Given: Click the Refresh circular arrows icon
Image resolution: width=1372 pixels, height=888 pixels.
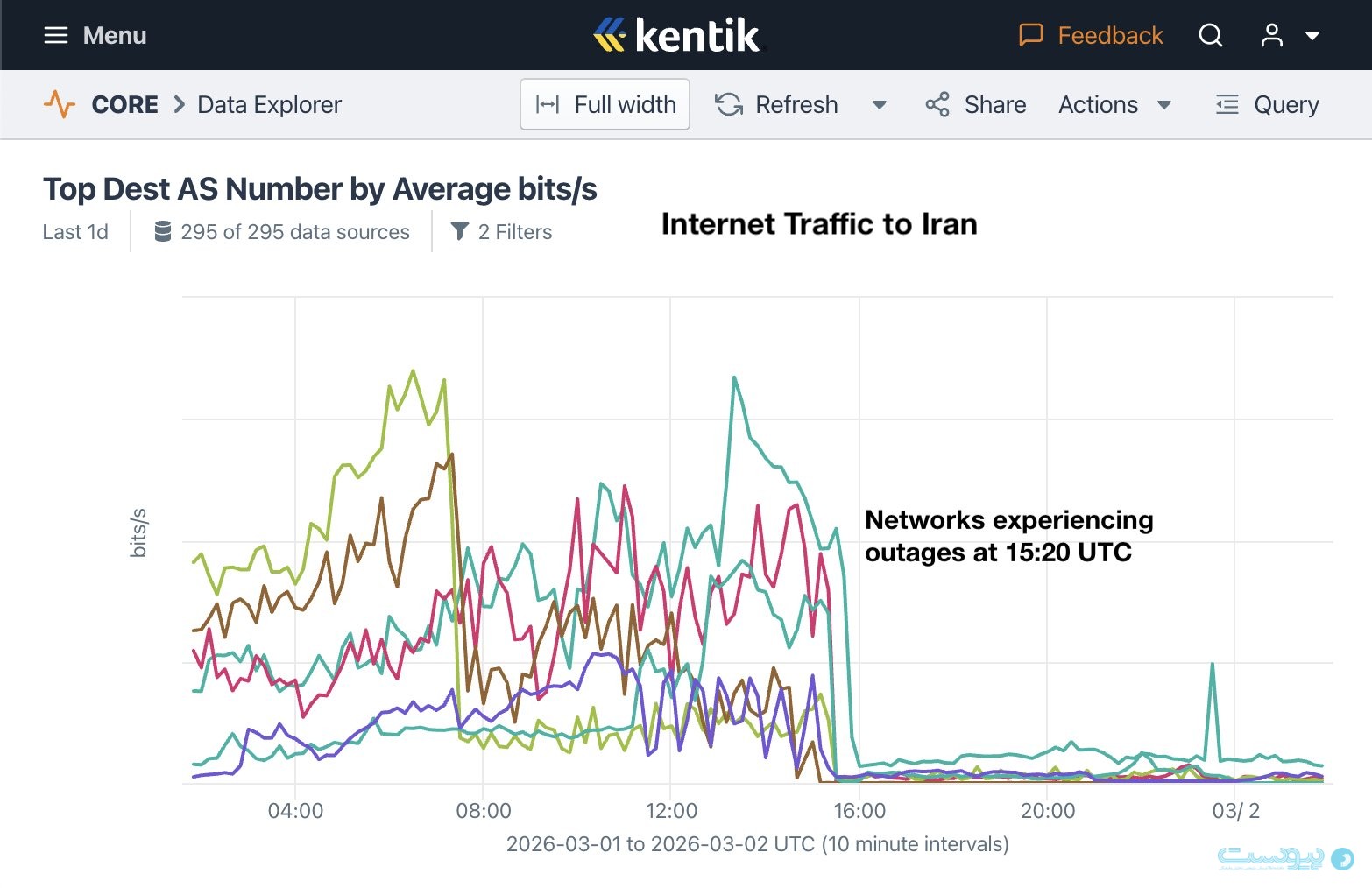Looking at the screenshot, I should [x=729, y=104].
